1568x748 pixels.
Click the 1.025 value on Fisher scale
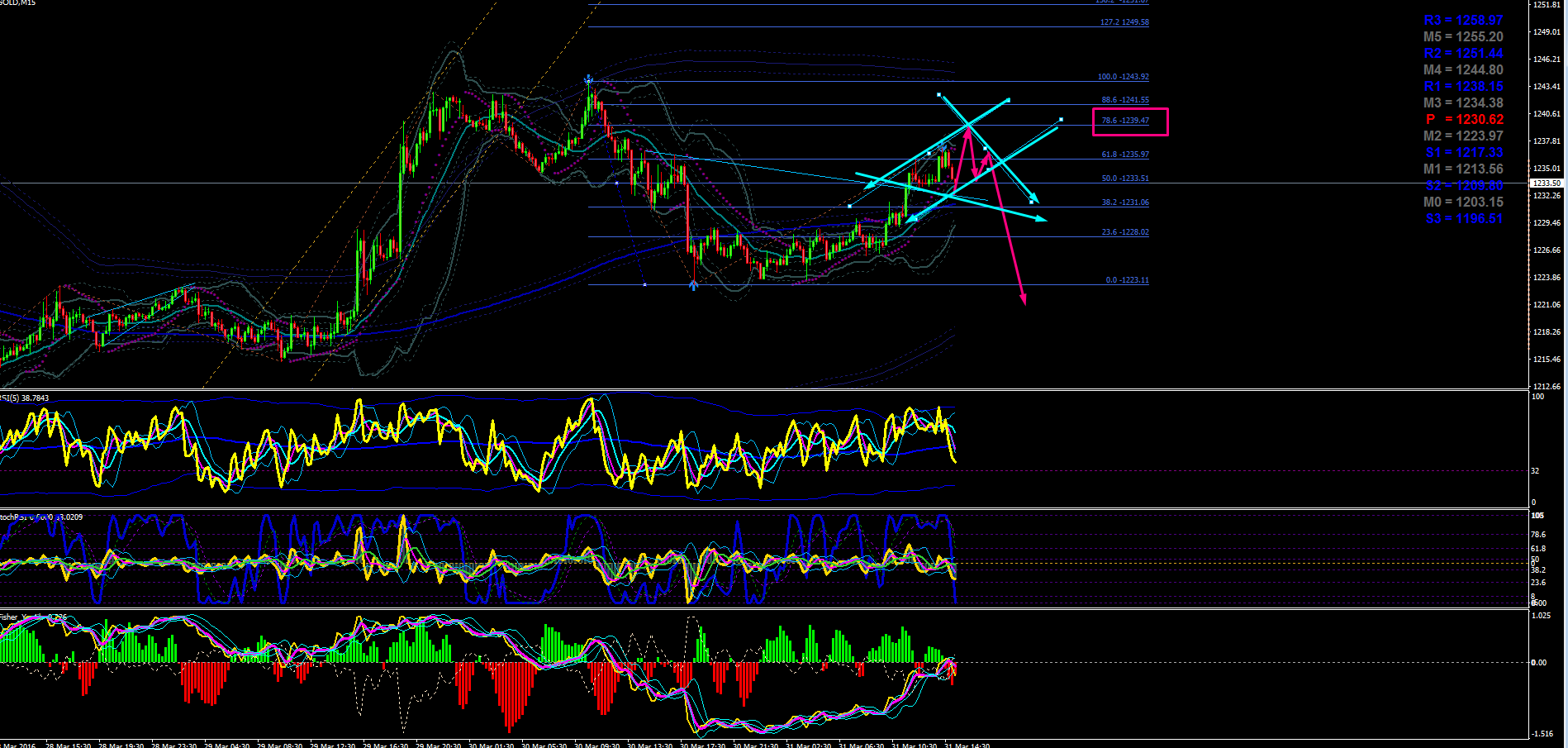coord(1542,616)
